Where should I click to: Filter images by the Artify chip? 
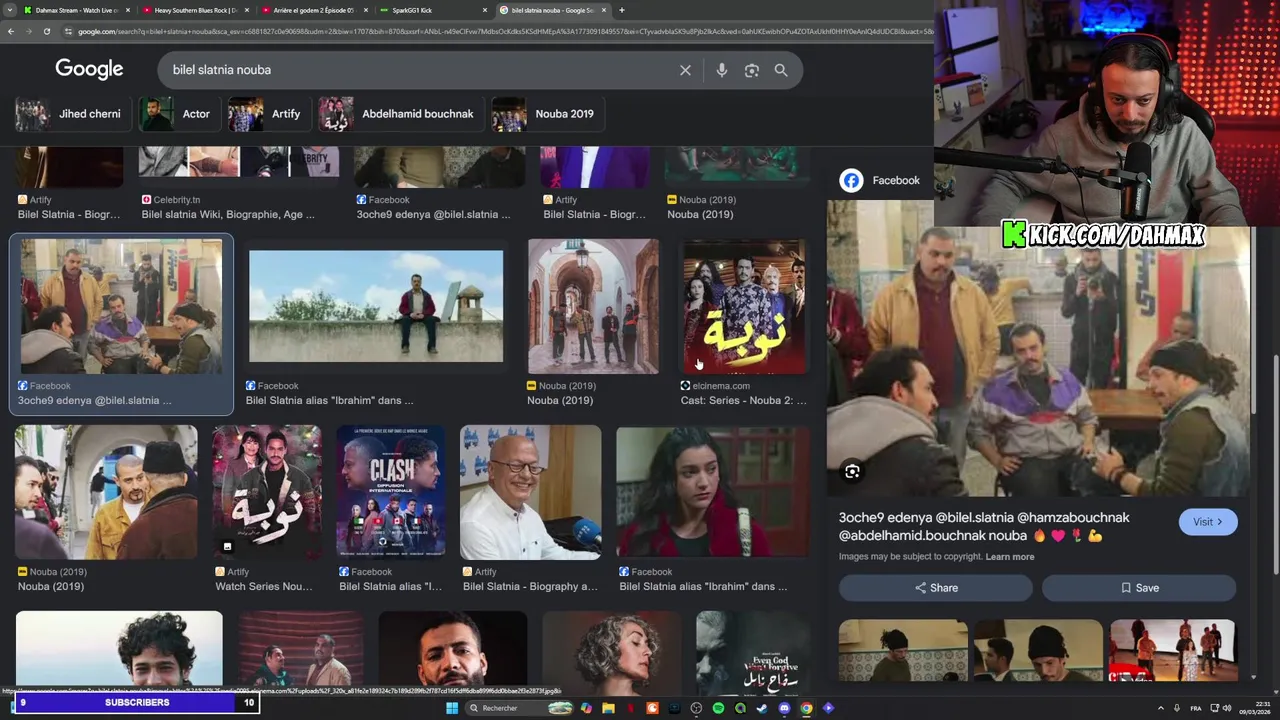pos(269,114)
